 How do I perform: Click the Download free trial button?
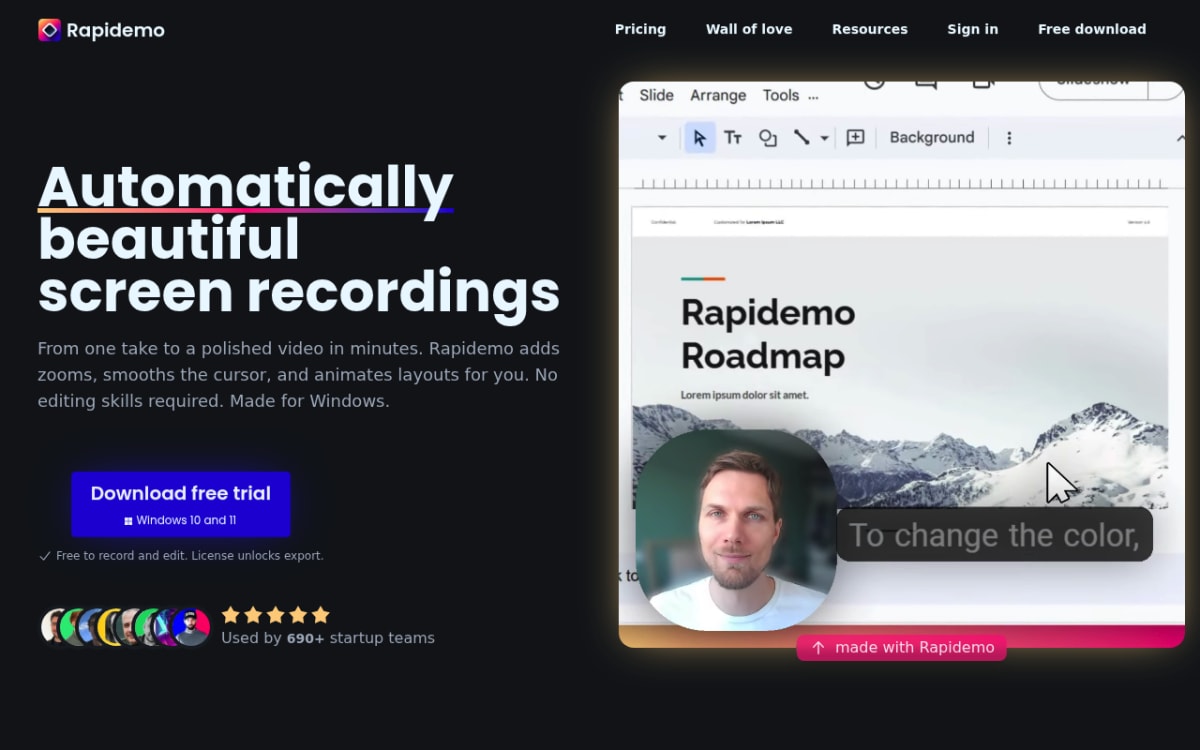(181, 504)
